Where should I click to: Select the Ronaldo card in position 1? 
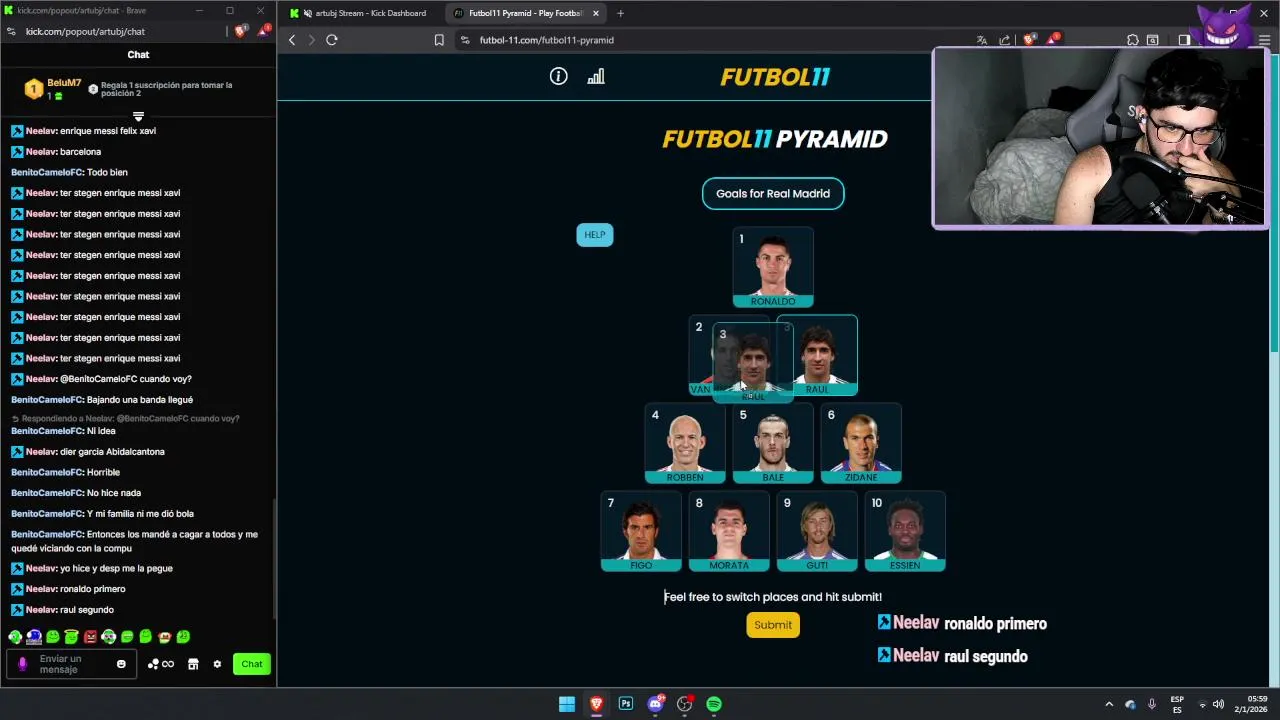pos(773,267)
